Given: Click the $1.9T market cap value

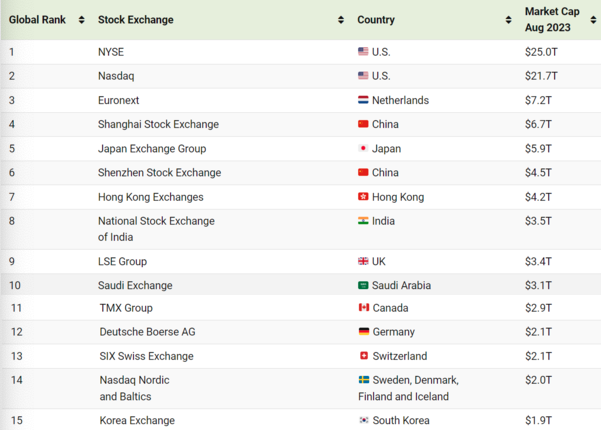Looking at the screenshot, I should click(538, 420).
